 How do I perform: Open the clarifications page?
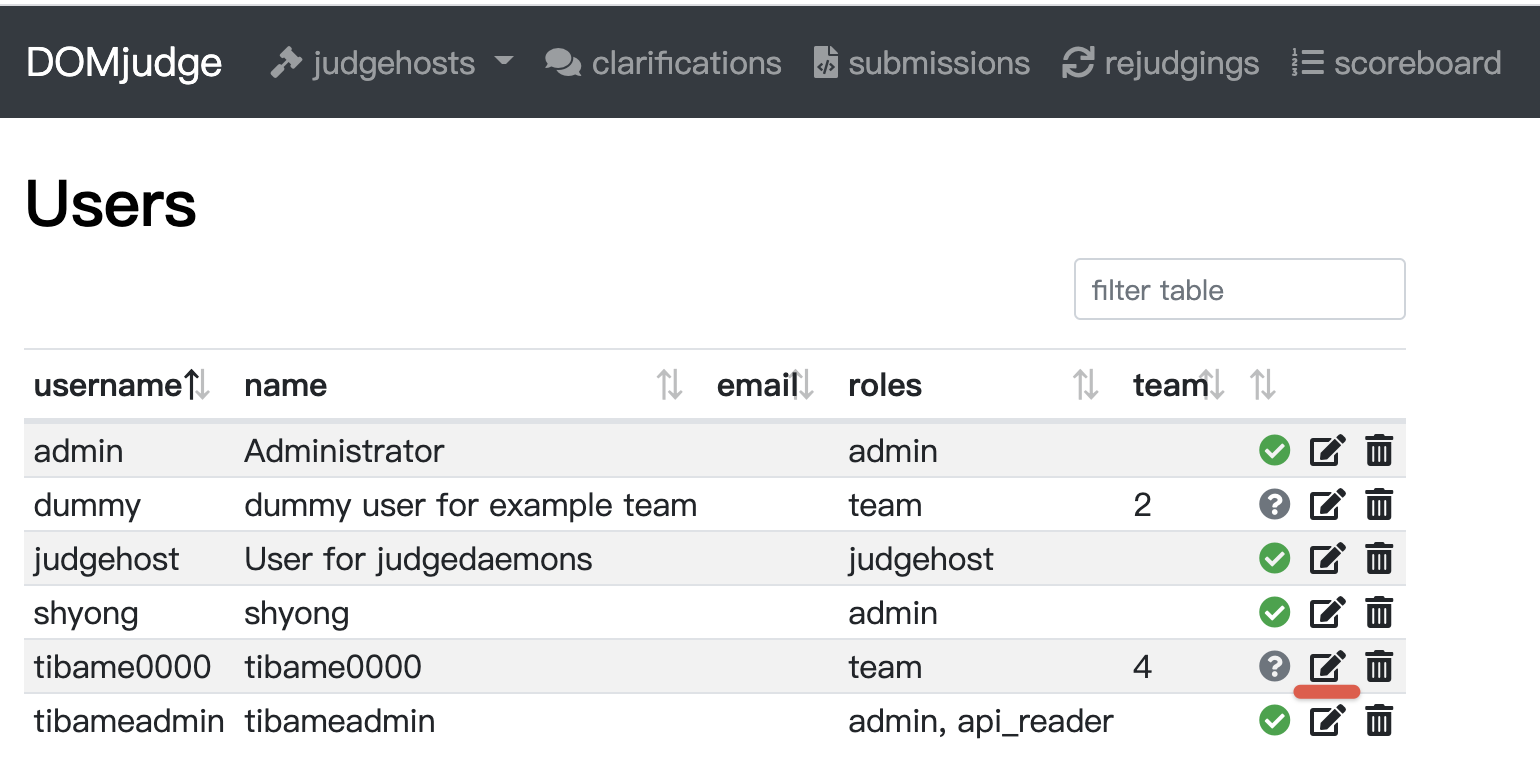663,63
